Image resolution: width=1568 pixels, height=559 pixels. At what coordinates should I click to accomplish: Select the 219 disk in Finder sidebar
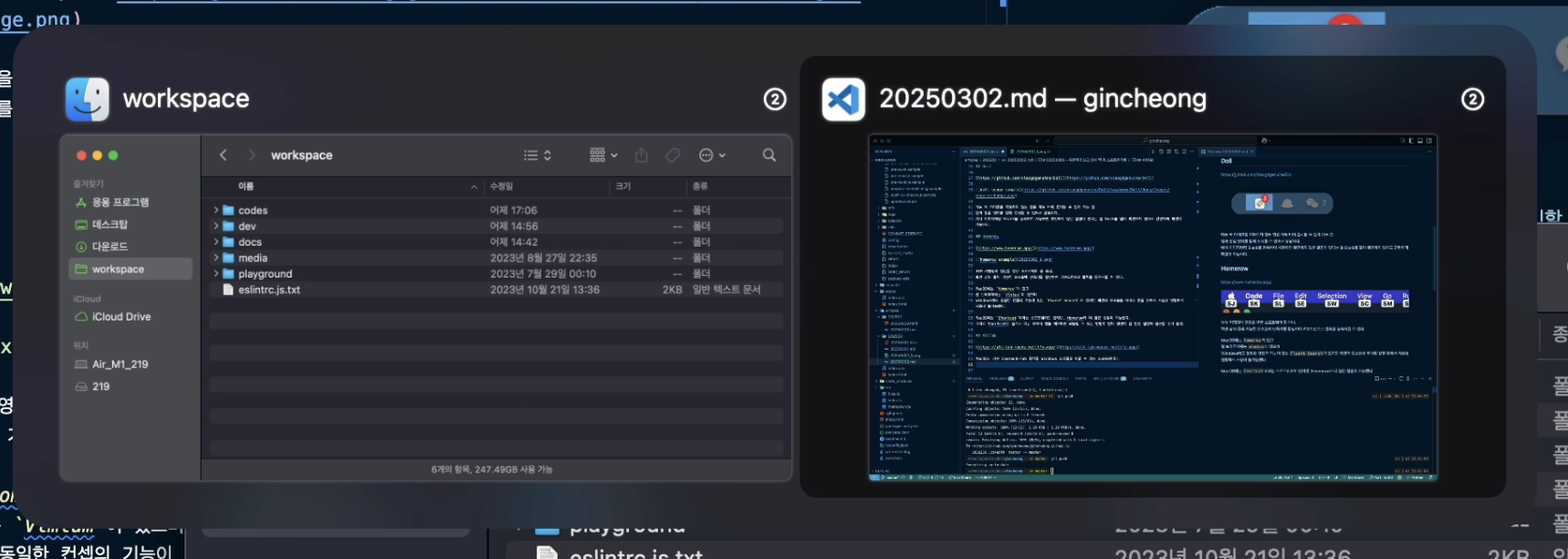pos(100,386)
